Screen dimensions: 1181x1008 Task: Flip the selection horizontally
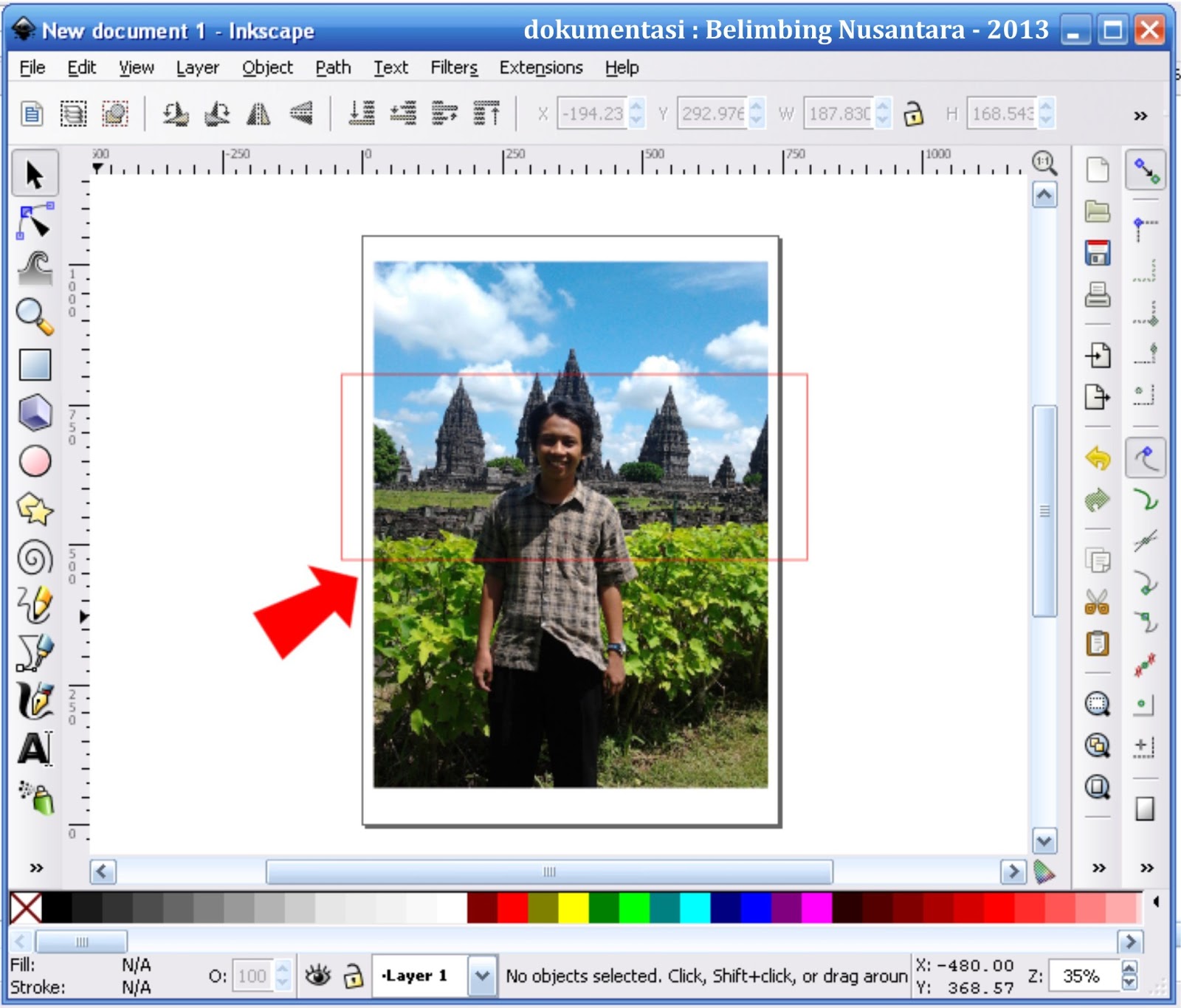pos(260,114)
